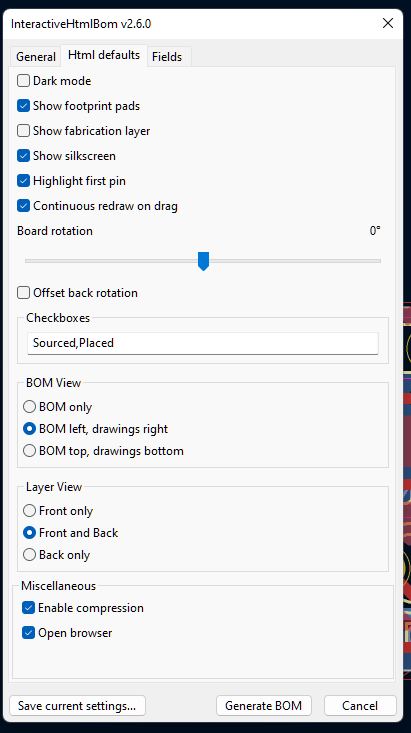Choose Back only layer view
This screenshot has width=411, height=733.
[29, 555]
